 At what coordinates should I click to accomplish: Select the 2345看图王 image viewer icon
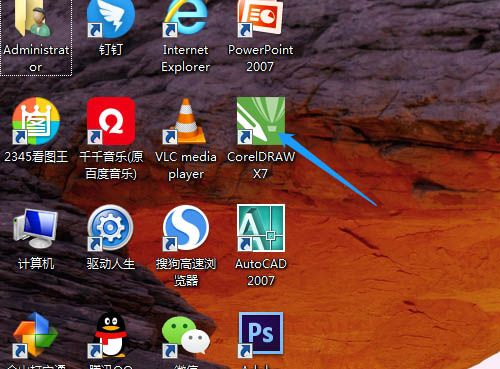(36, 121)
